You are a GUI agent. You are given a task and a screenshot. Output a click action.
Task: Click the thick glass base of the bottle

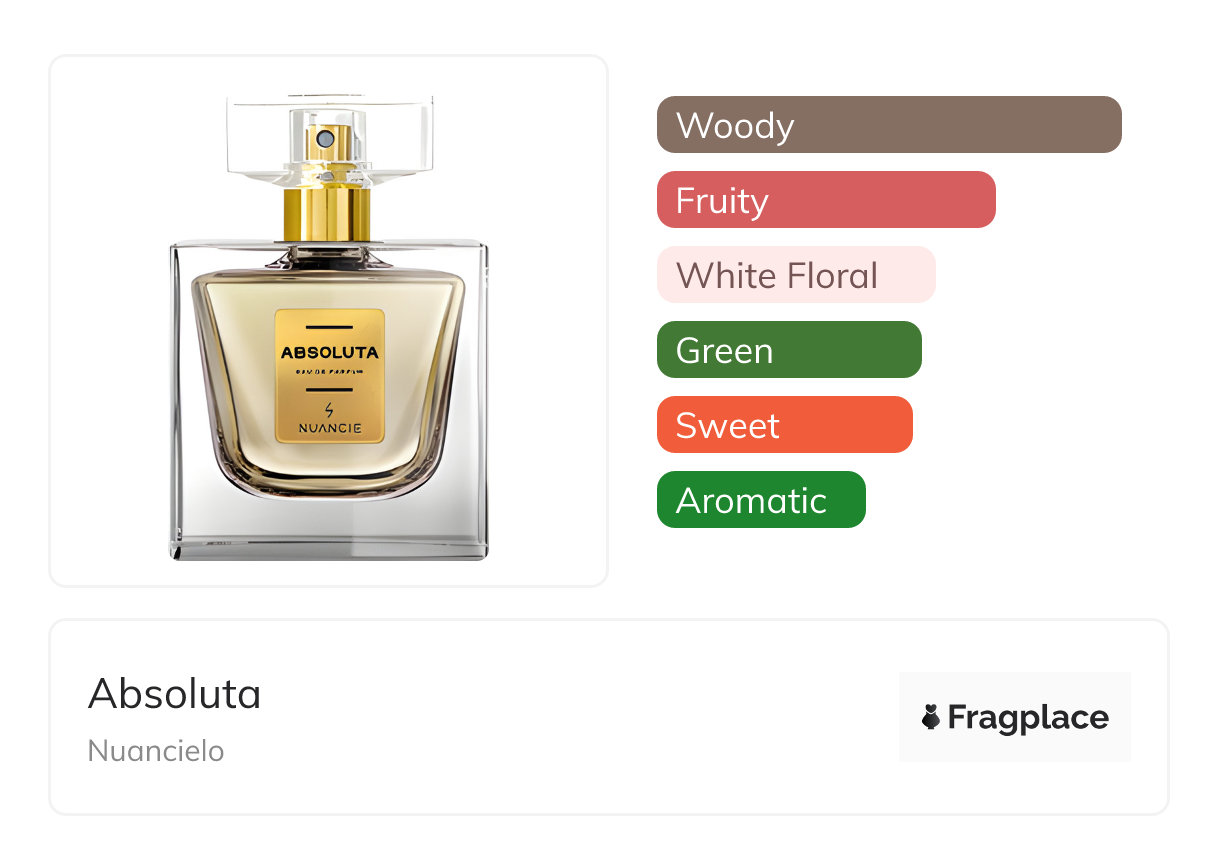coord(329,528)
